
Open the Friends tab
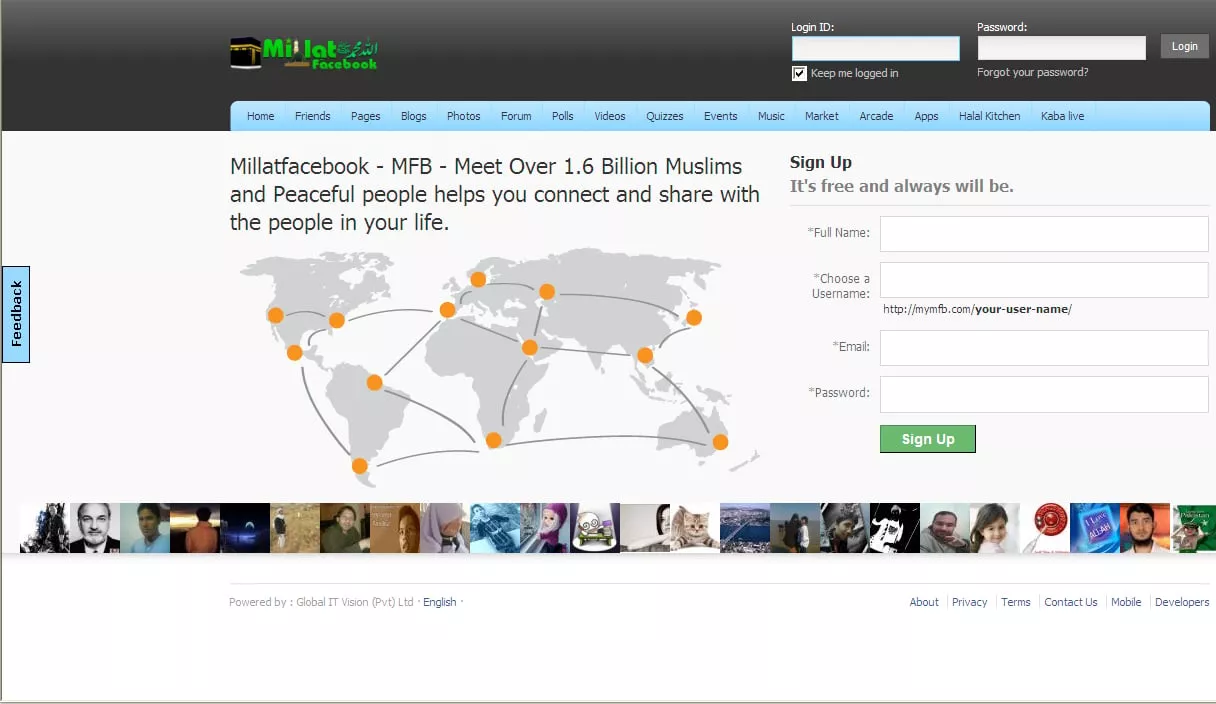click(x=313, y=116)
